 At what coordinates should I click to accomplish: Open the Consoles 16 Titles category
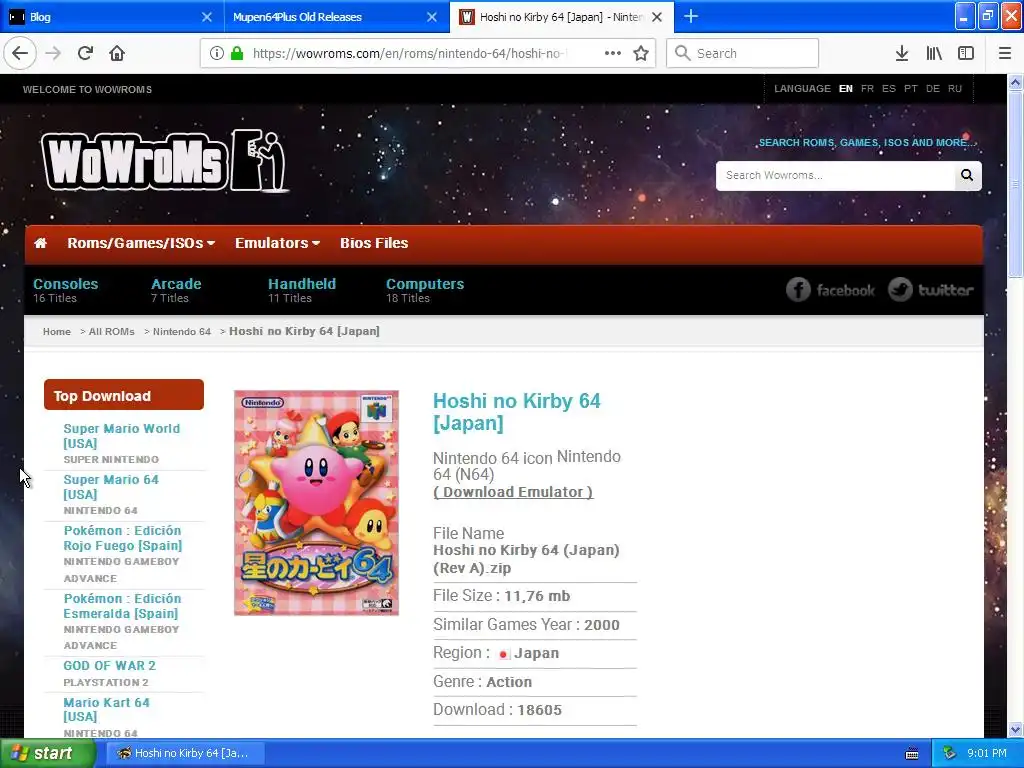click(x=65, y=290)
